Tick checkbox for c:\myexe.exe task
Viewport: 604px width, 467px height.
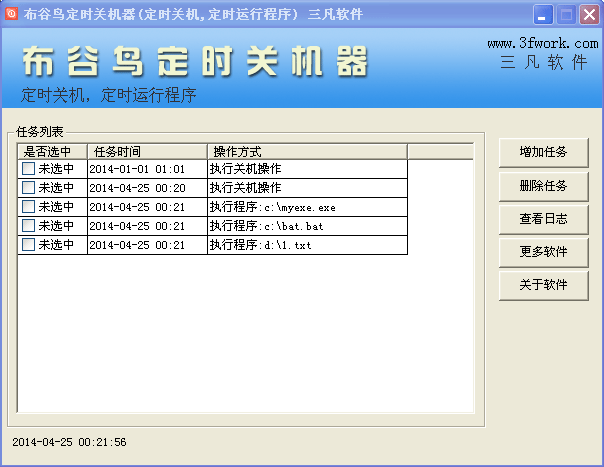pyautogui.click(x=28, y=207)
